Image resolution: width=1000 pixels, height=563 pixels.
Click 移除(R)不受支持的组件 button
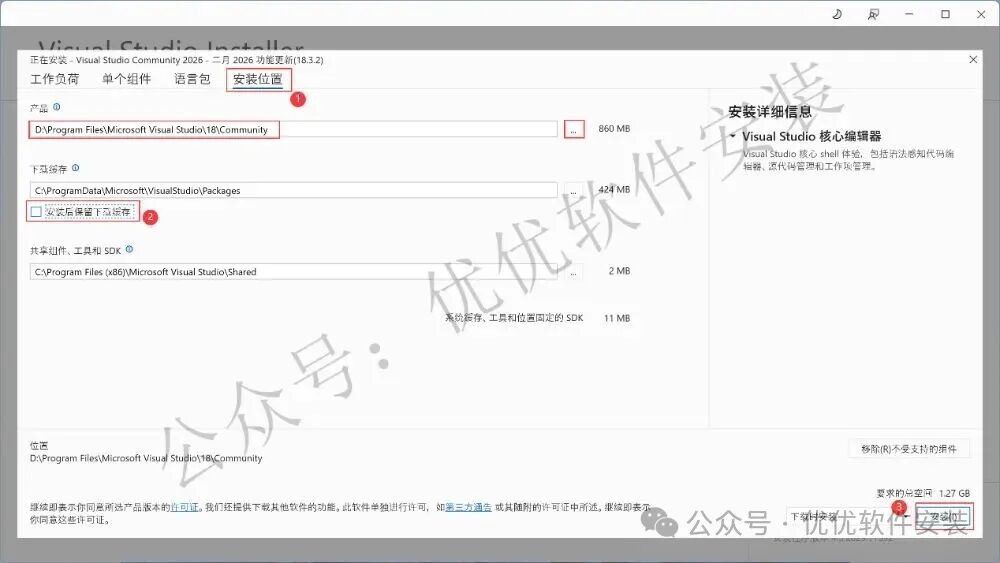909,449
